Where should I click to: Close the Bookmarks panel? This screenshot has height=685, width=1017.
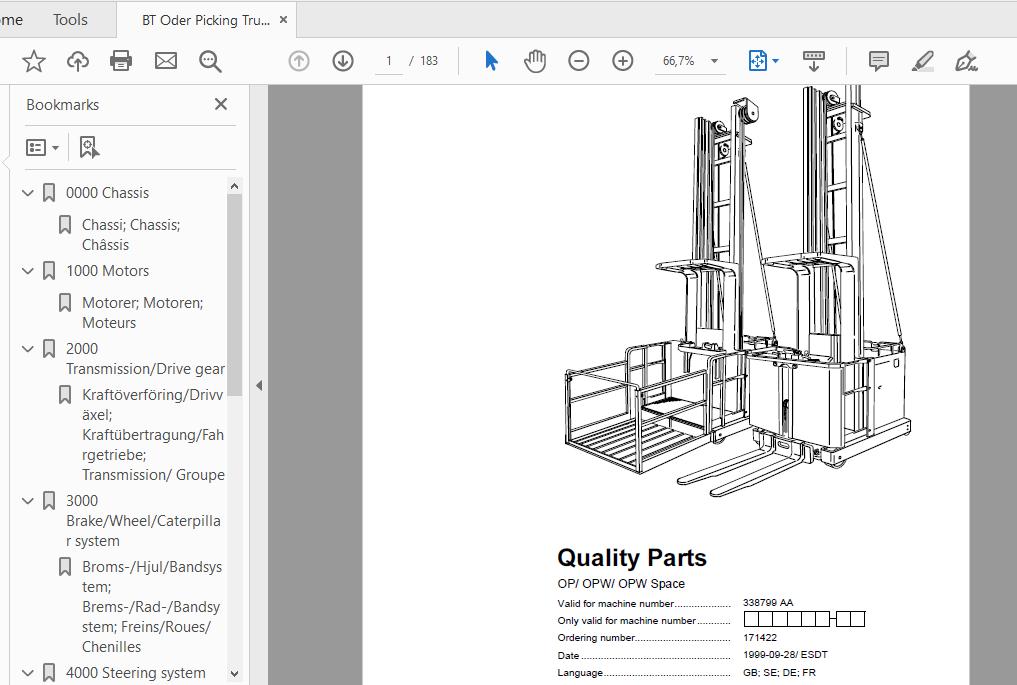tap(221, 104)
